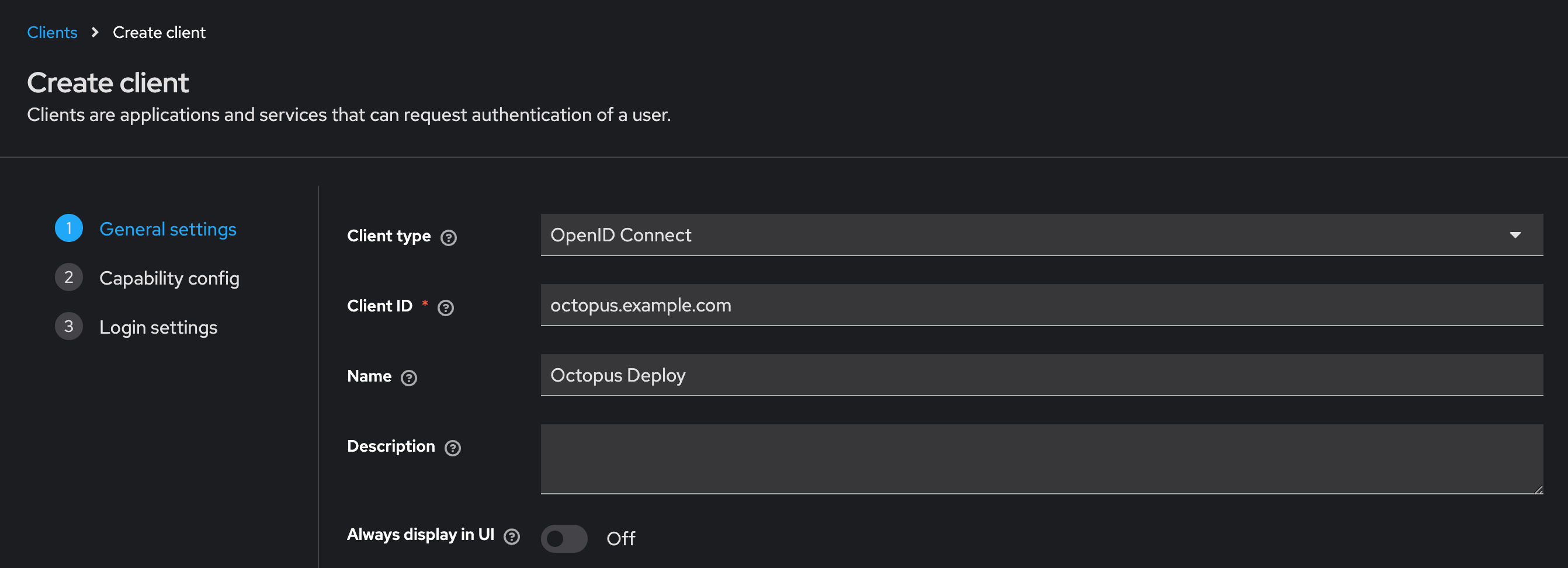1568x568 pixels.
Task: Navigate to Clients via the breadcrumb link
Action: pyautogui.click(x=52, y=32)
